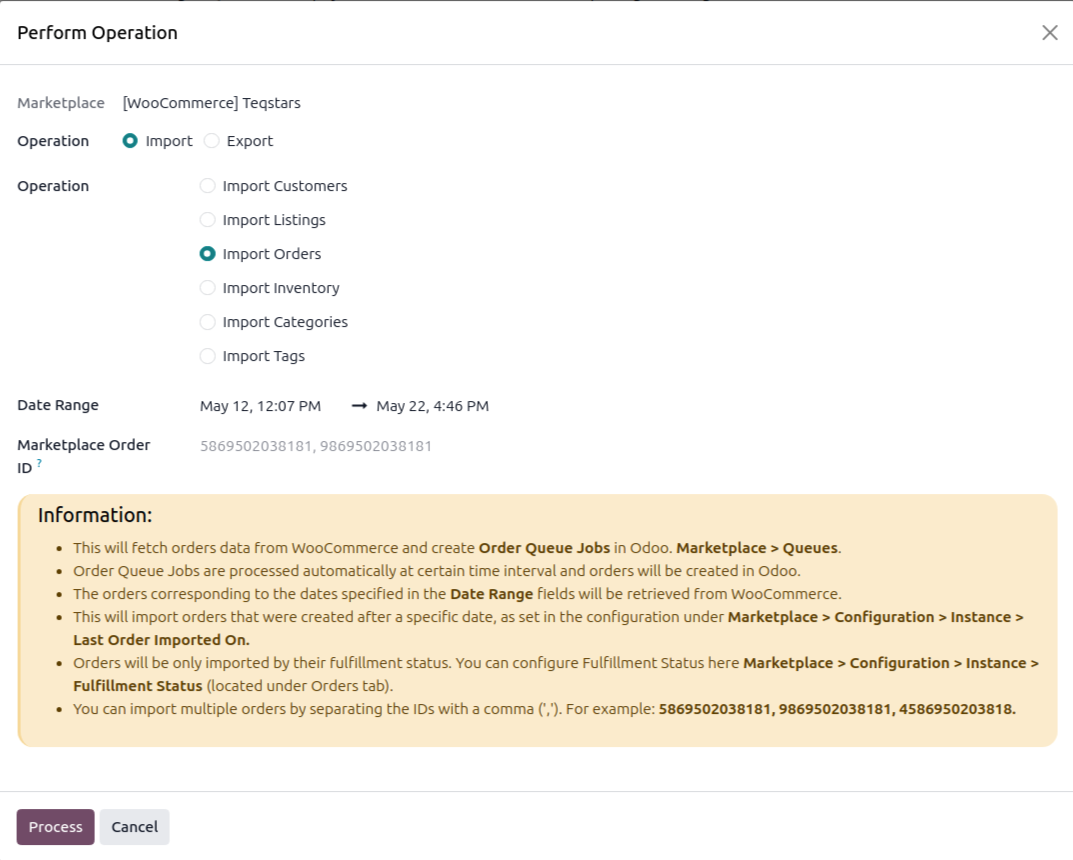This screenshot has height=860, width=1073.
Task: Choose Import Tags option
Action: coord(207,356)
